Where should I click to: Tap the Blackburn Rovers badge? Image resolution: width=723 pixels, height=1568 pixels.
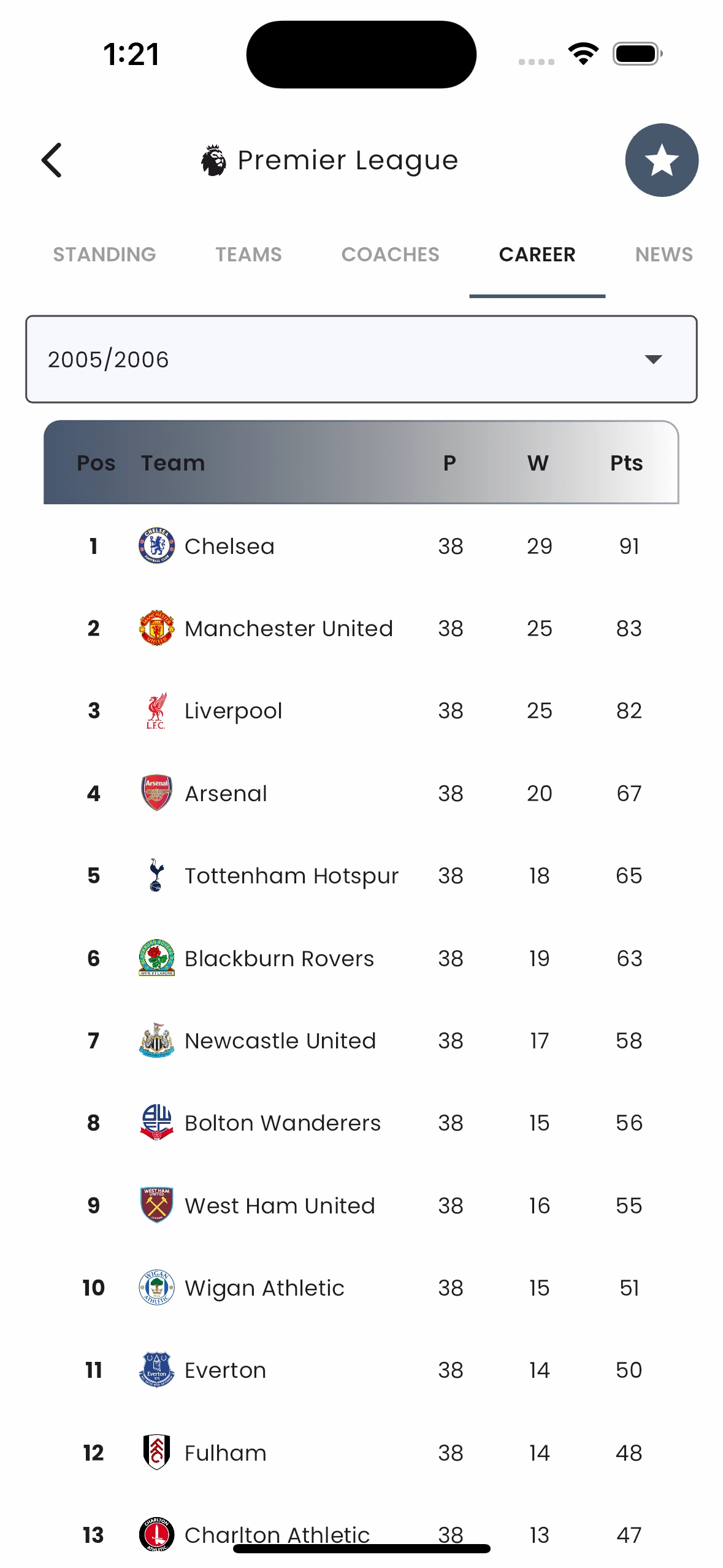tap(156, 958)
